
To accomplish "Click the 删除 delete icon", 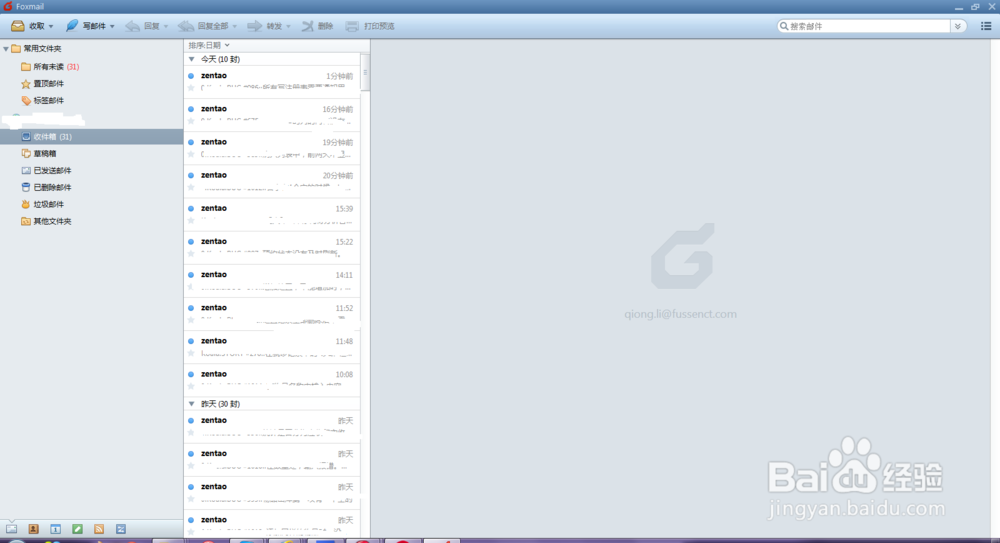I will [x=307, y=26].
